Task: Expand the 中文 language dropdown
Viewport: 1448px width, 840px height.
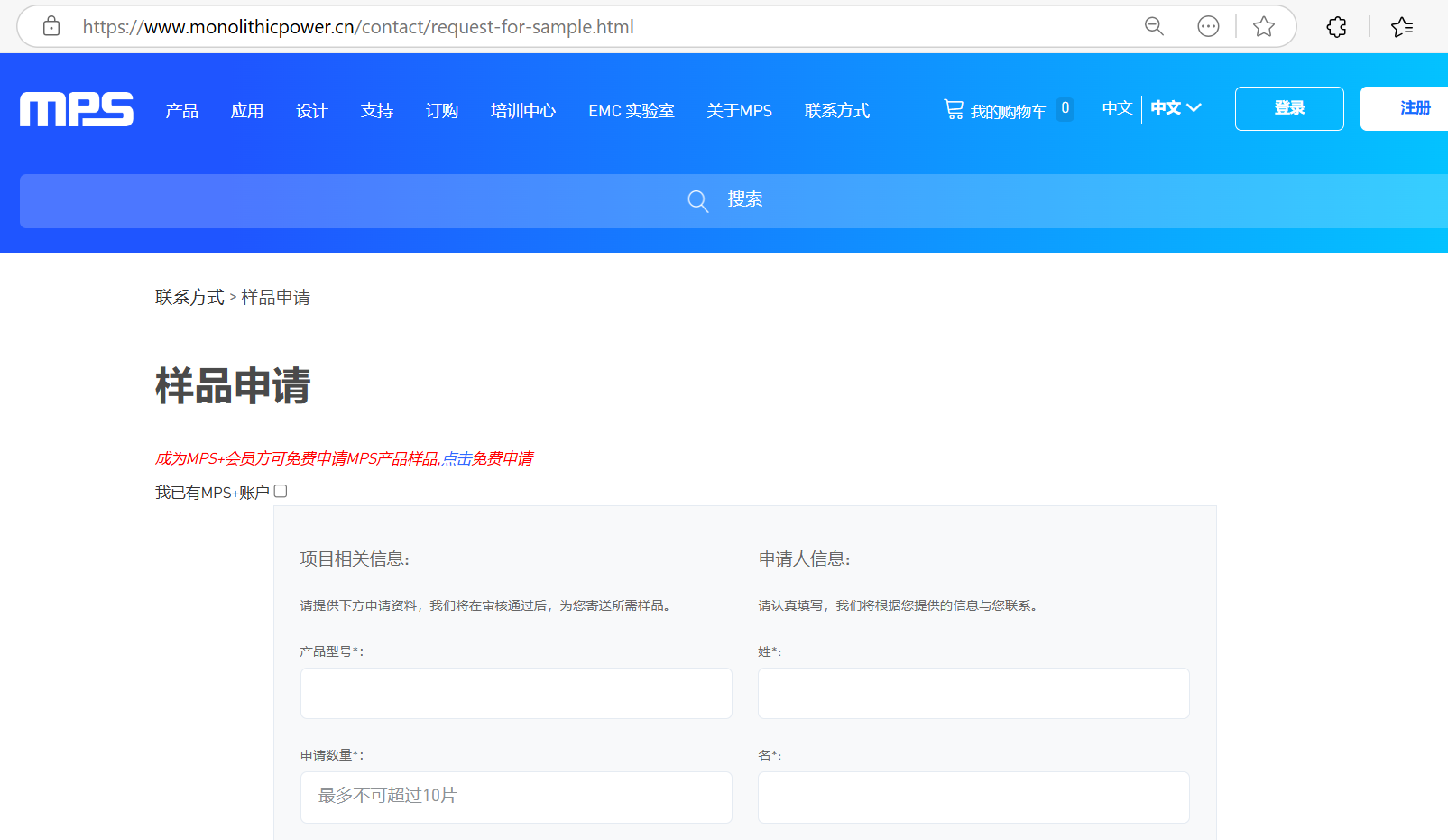Action: pos(1176,108)
